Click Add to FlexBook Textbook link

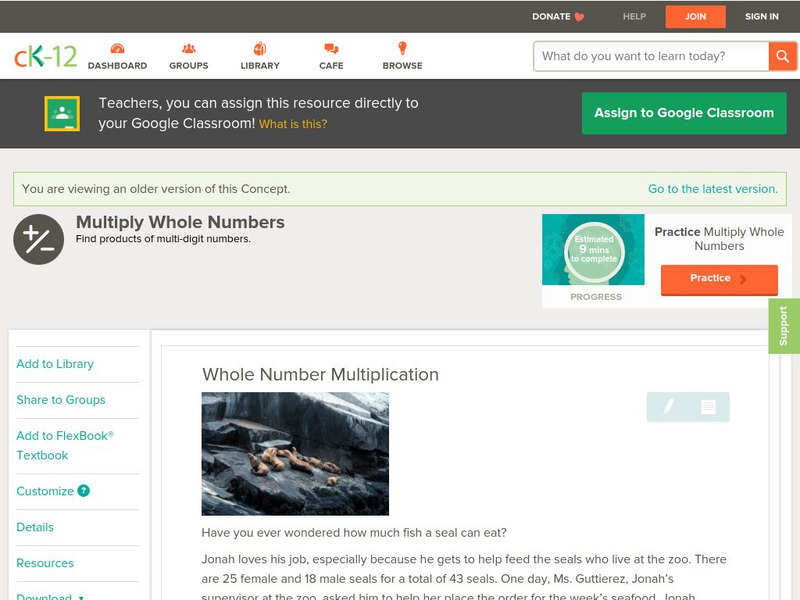(65, 445)
